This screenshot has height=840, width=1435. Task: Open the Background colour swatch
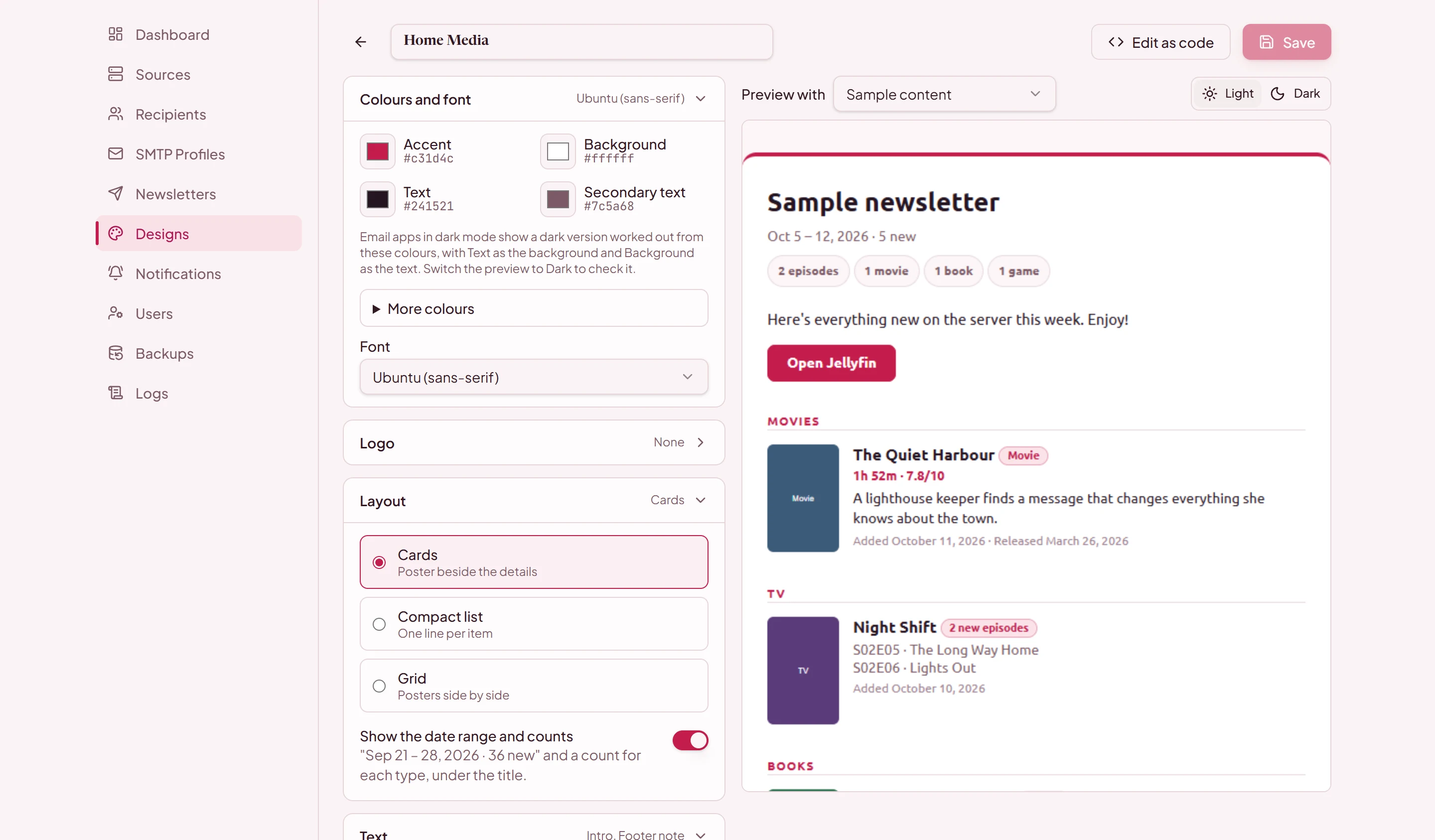tap(558, 151)
